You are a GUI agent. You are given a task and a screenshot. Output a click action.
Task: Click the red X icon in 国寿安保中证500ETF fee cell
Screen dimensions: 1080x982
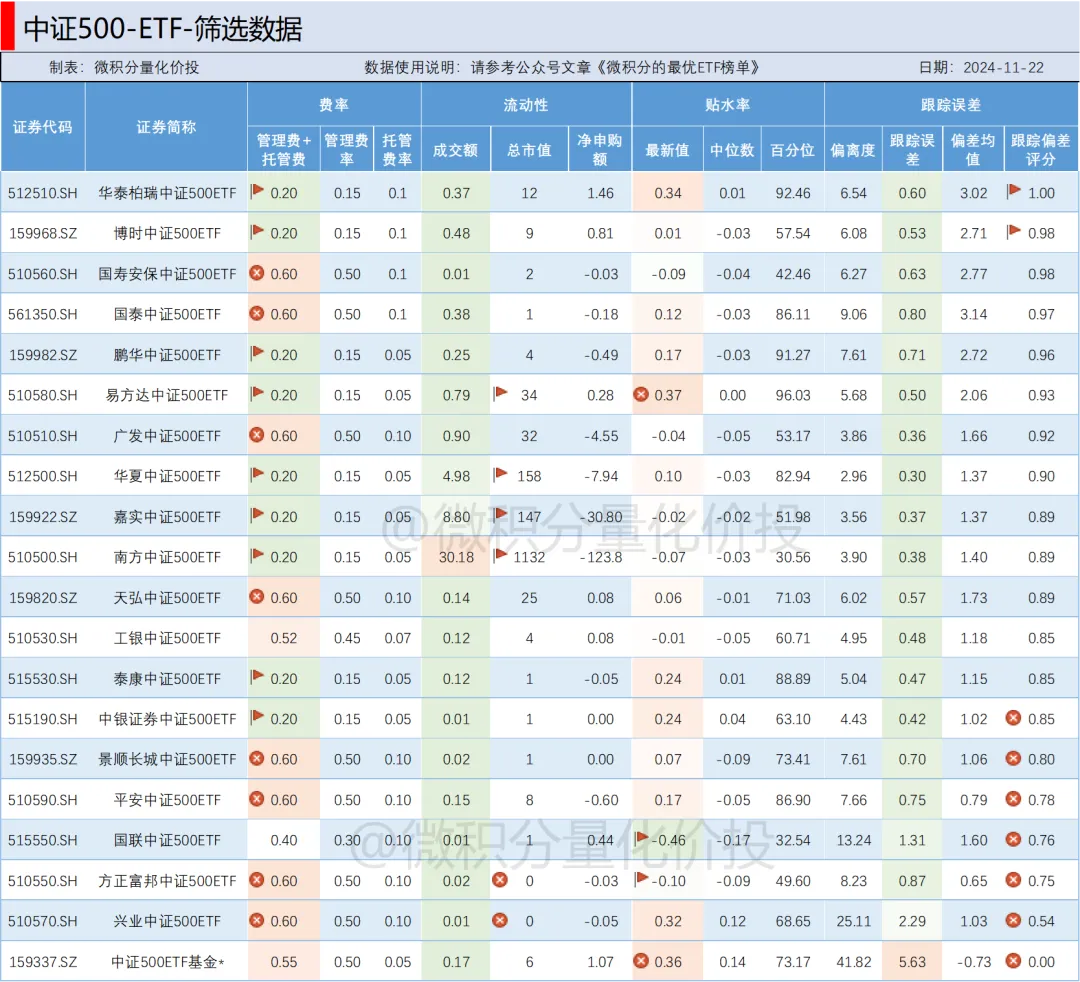(x=257, y=273)
